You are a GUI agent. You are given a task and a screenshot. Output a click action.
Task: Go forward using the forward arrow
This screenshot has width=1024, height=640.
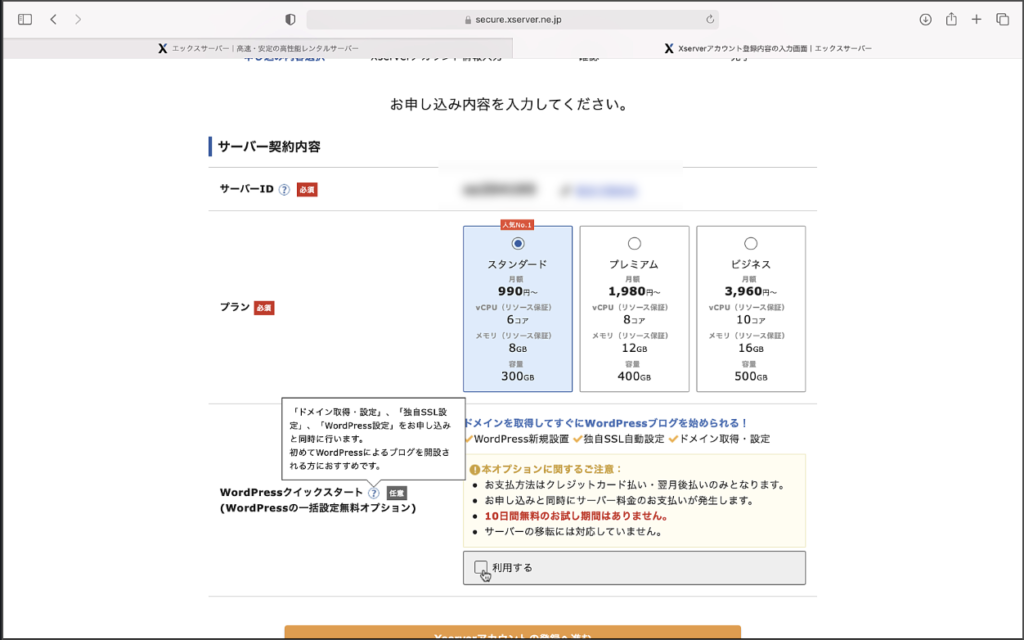(x=78, y=20)
